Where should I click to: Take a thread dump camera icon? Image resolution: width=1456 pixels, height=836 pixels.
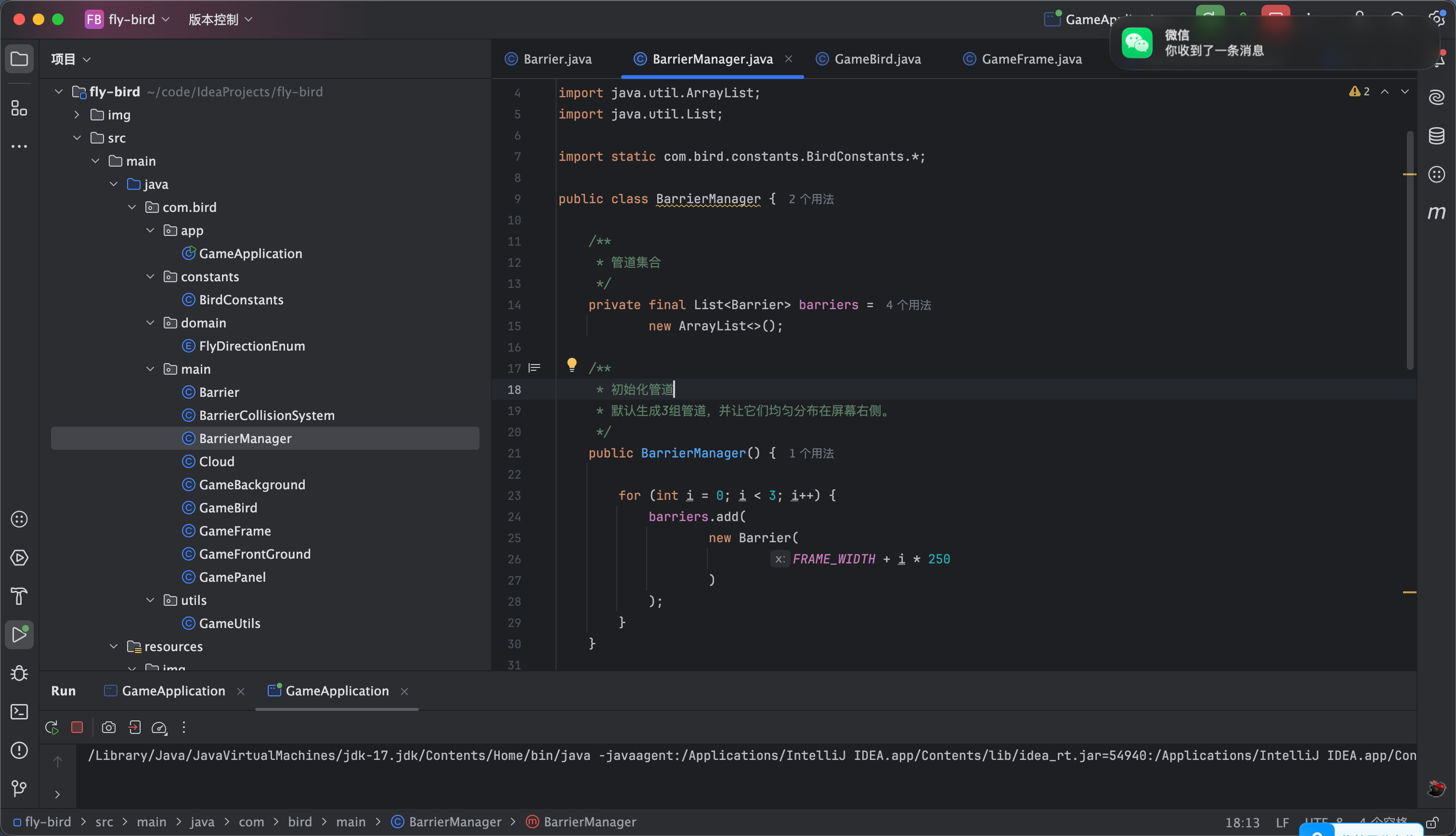pyautogui.click(x=108, y=728)
